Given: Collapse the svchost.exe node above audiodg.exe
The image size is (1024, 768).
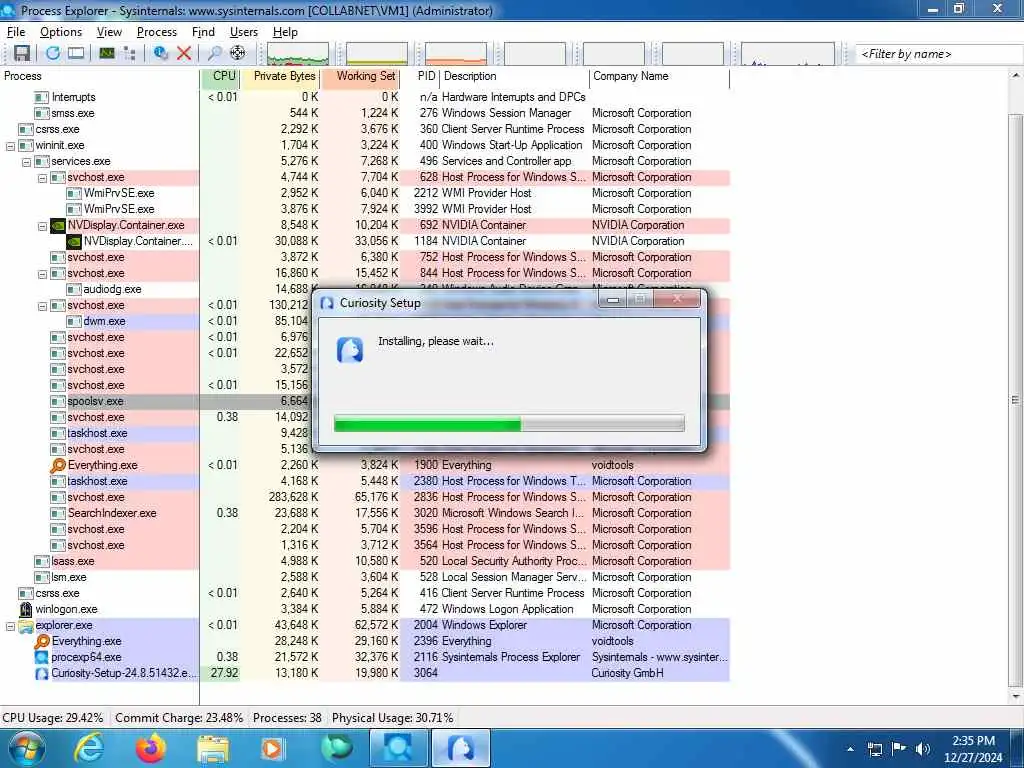Looking at the screenshot, I should coord(42,274).
